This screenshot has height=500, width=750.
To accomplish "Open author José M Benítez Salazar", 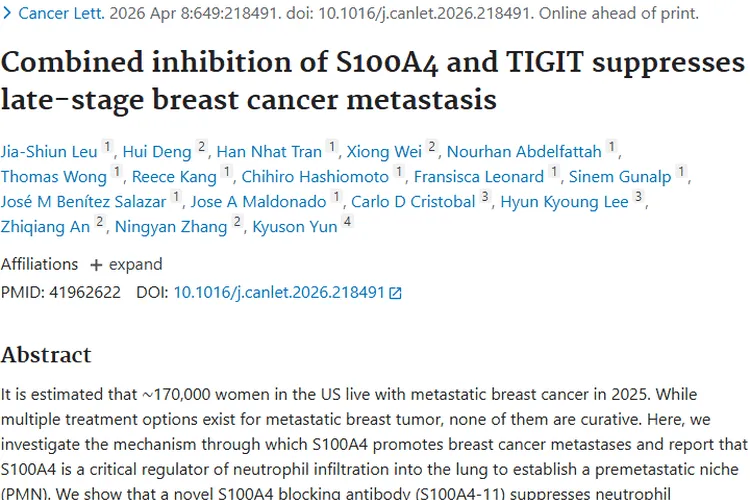I will (x=83, y=202).
